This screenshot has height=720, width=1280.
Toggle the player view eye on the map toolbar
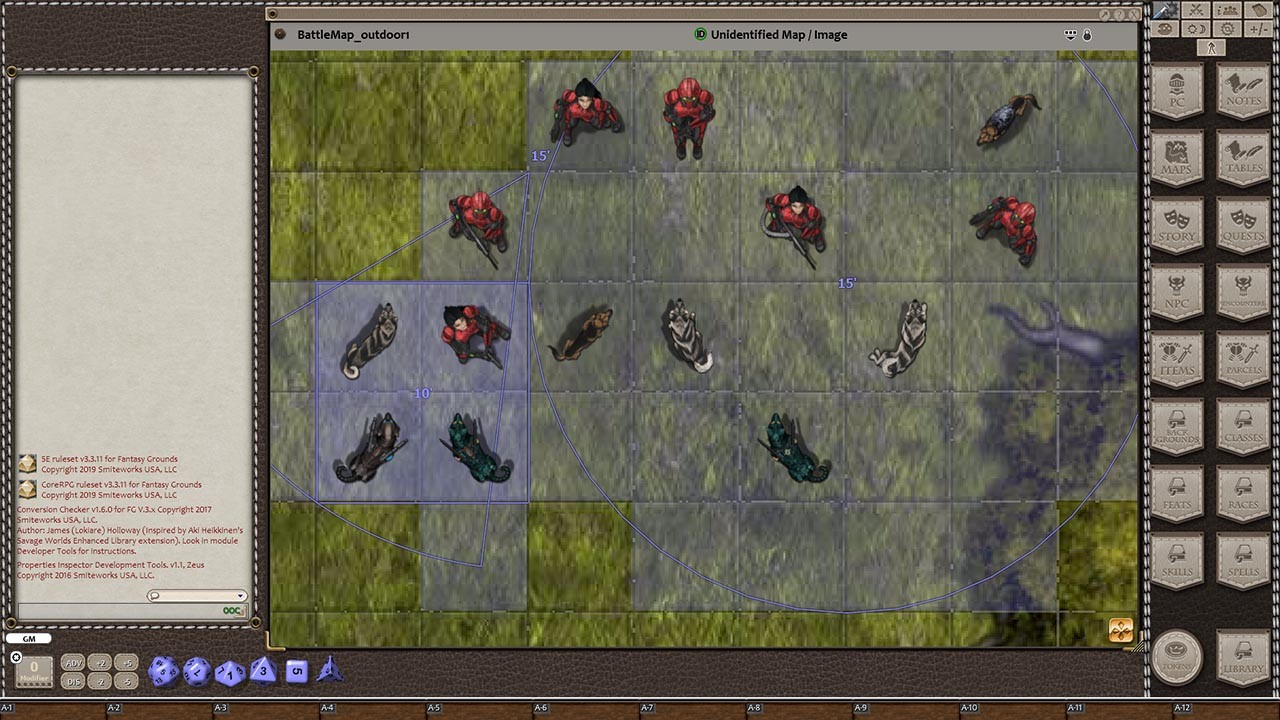1070,35
